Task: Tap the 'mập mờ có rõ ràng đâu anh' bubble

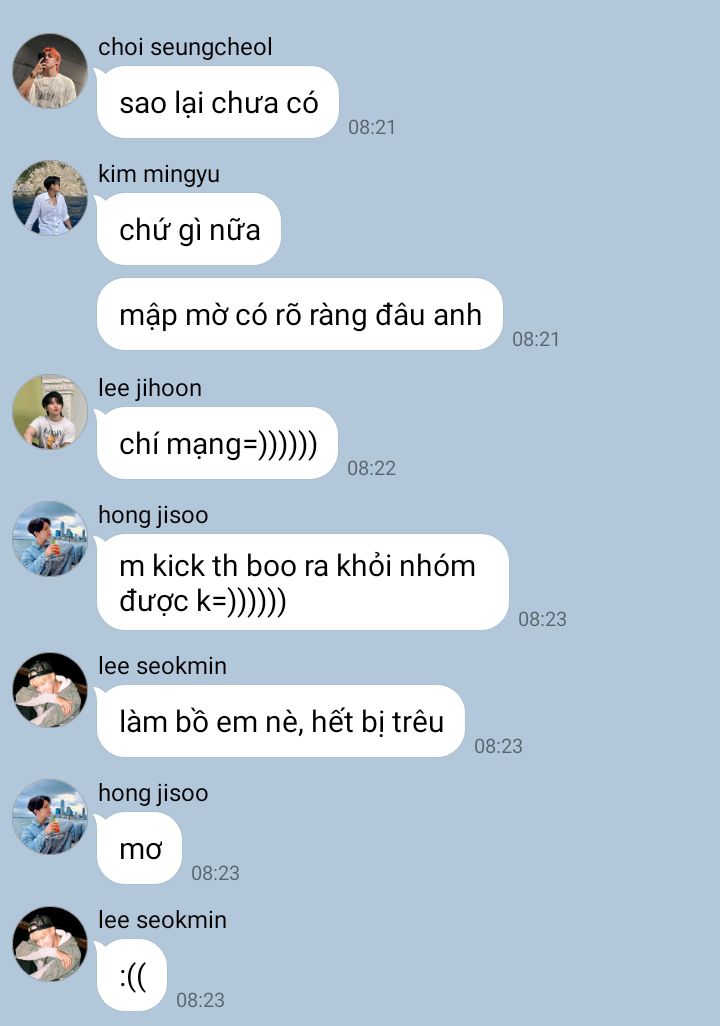Action: (300, 314)
